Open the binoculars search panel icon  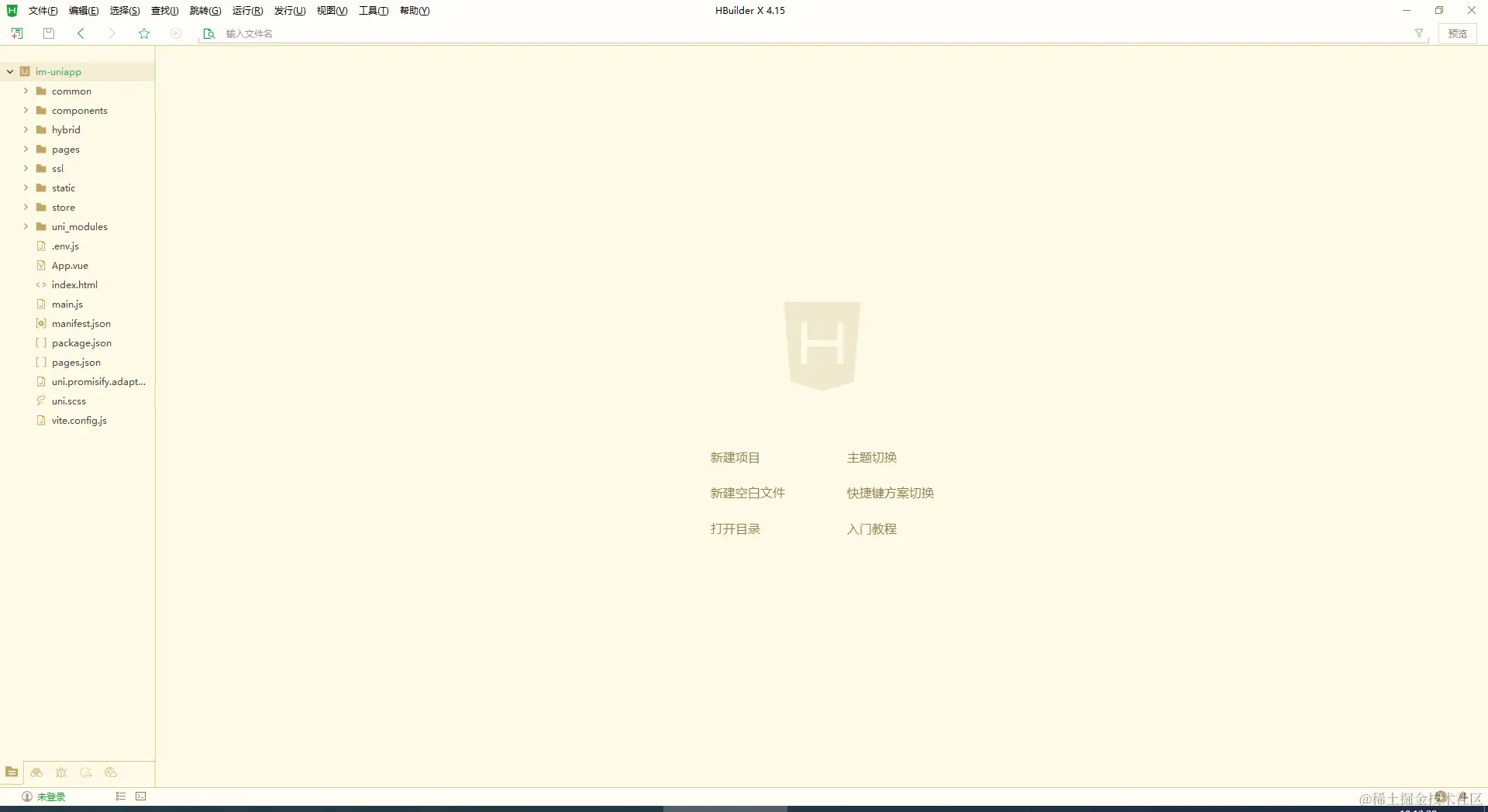[x=36, y=772]
